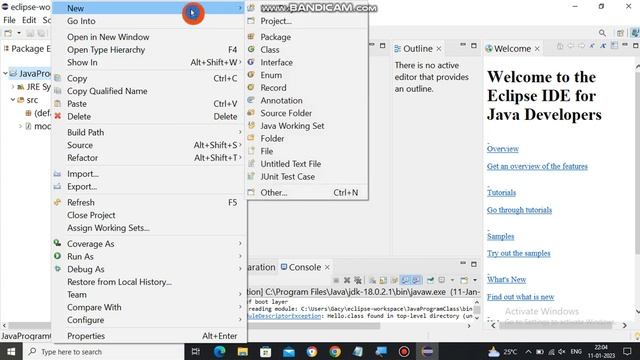
Task: Close the Welcome tab
Action: tap(537, 49)
